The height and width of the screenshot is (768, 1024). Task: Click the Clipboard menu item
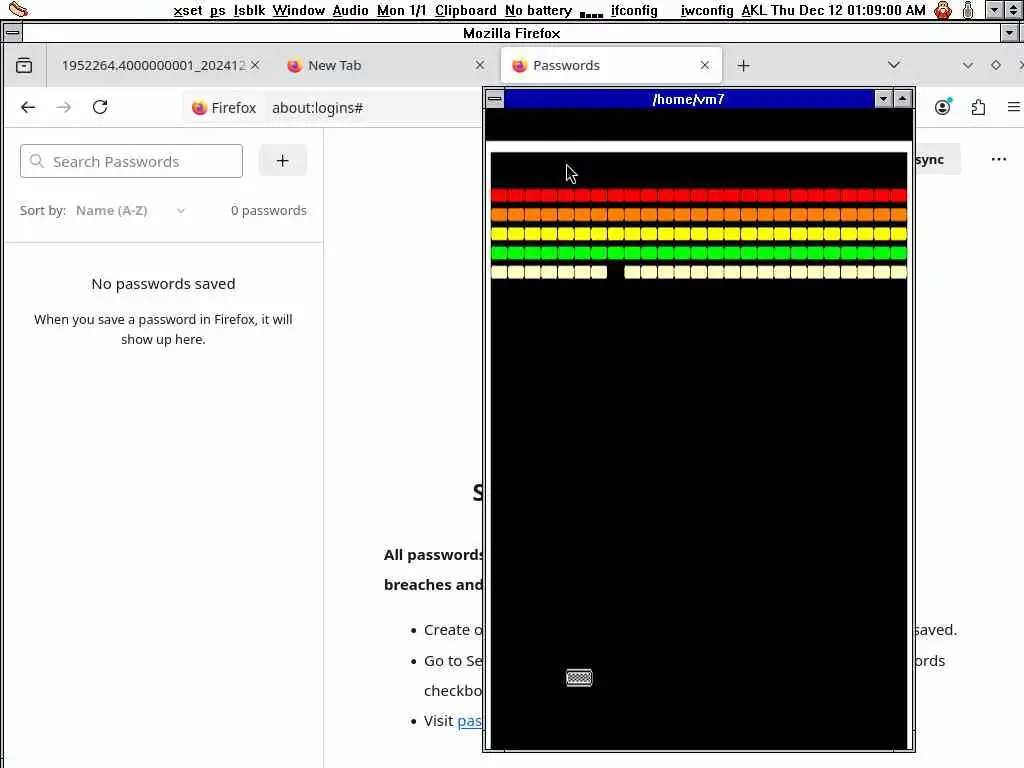click(x=466, y=10)
